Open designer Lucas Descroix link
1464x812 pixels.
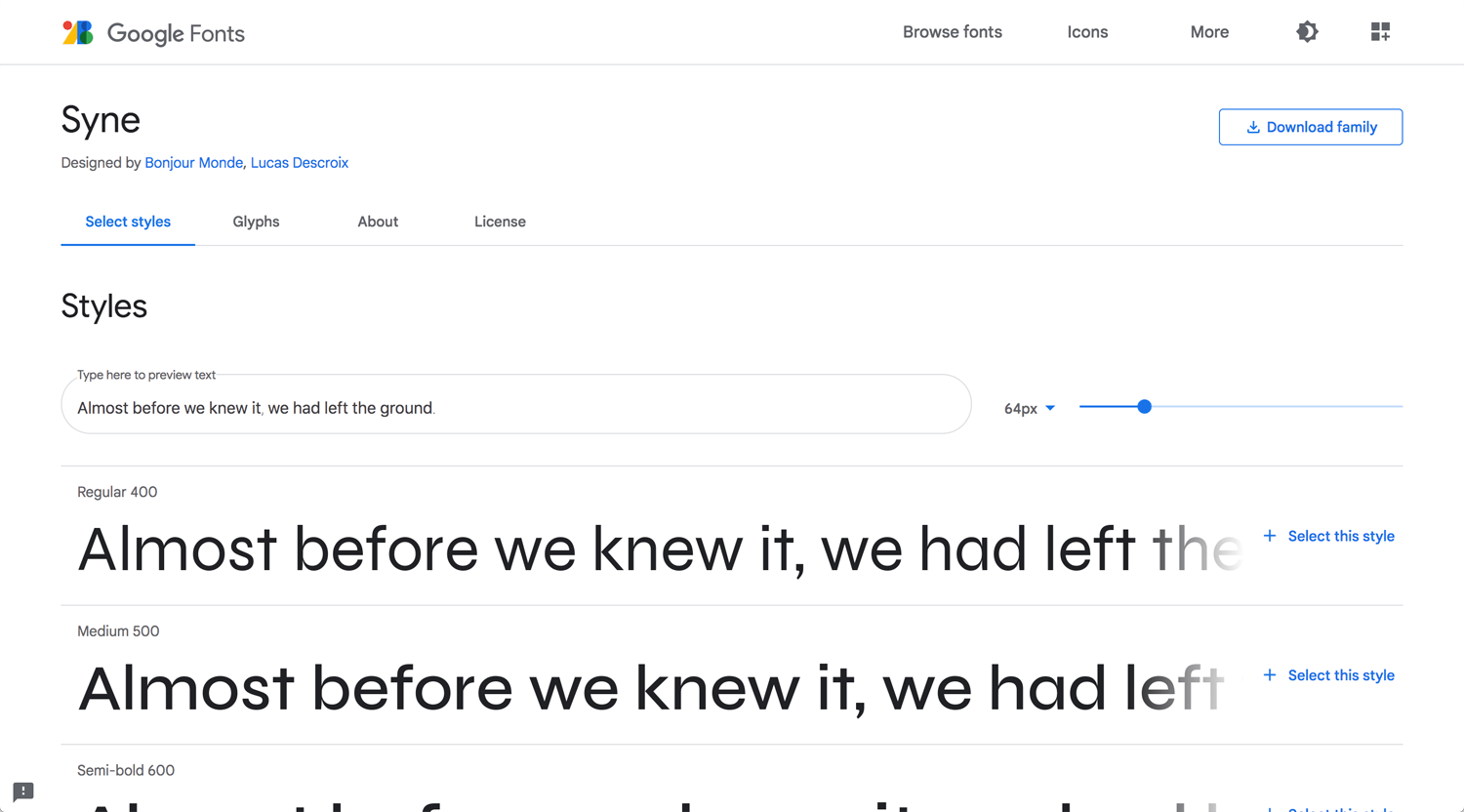click(300, 163)
